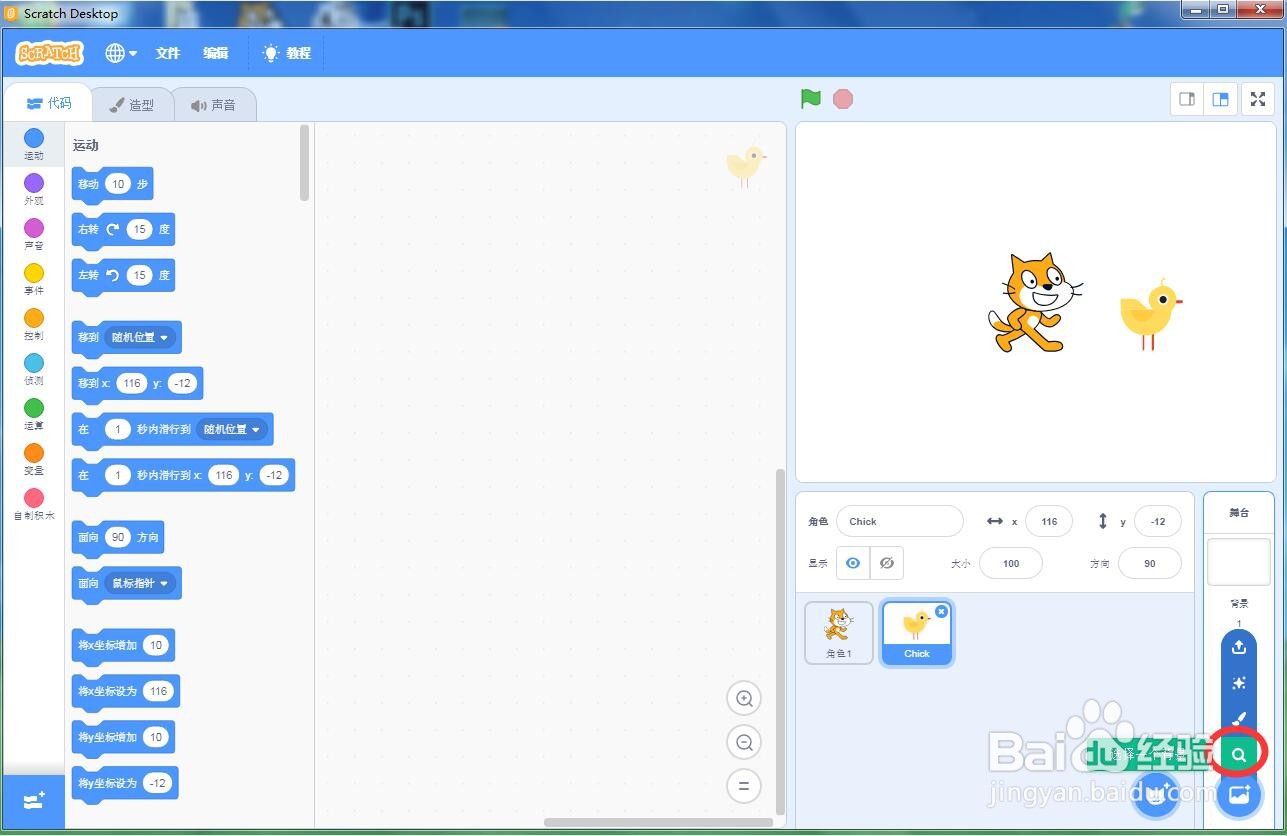Viewport: 1287px width, 836px height.
Task: Edit the sprite y position field
Action: (1158, 521)
